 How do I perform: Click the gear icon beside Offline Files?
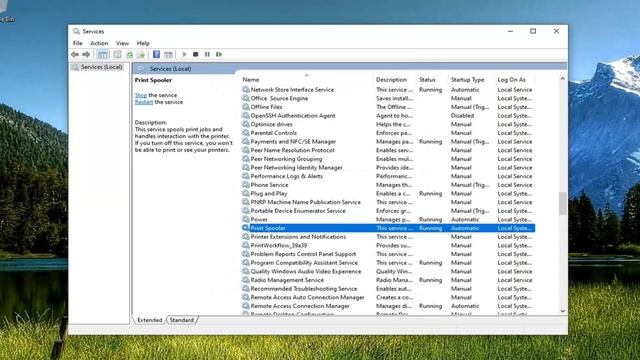[245, 107]
